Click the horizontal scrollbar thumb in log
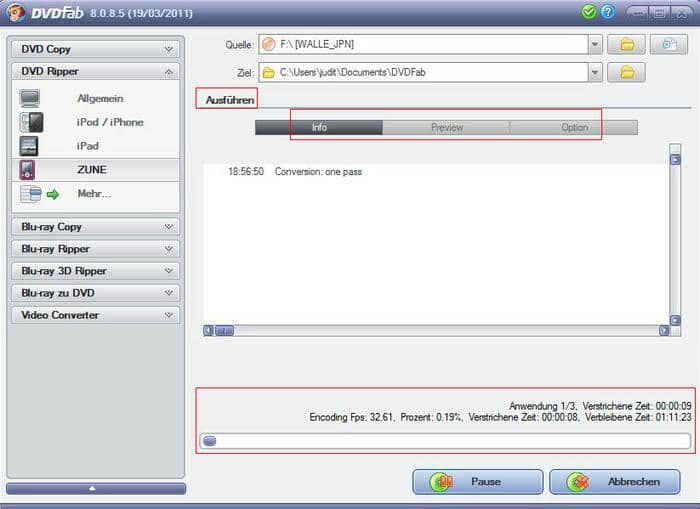The width and height of the screenshot is (700, 509). point(224,330)
